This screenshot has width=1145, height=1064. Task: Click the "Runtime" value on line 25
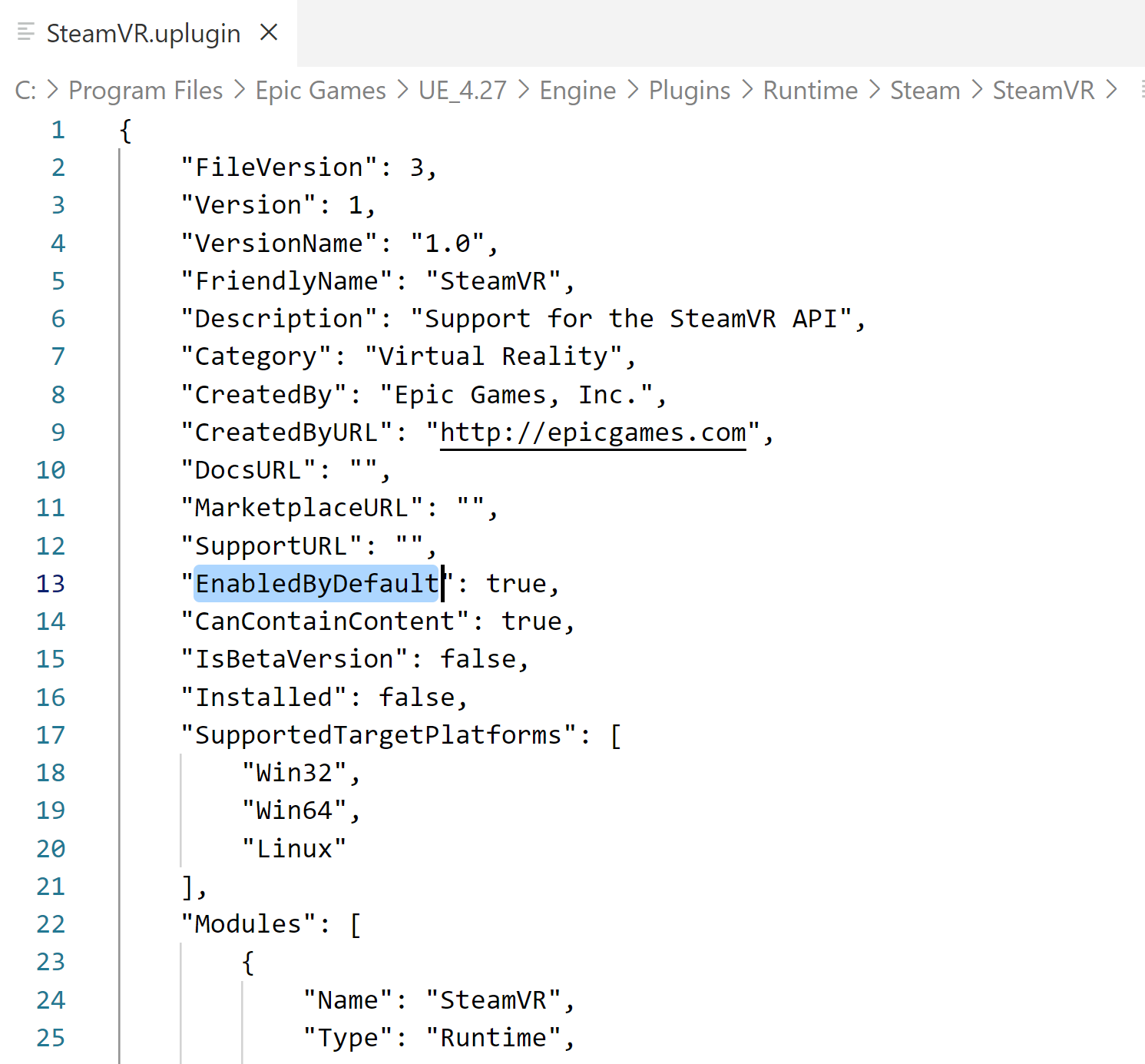494,1038
